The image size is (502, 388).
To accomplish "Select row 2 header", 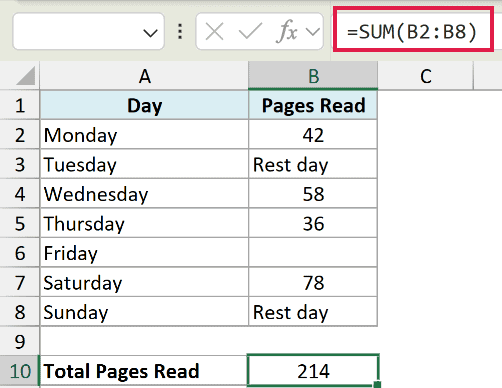I will pos(20,135).
